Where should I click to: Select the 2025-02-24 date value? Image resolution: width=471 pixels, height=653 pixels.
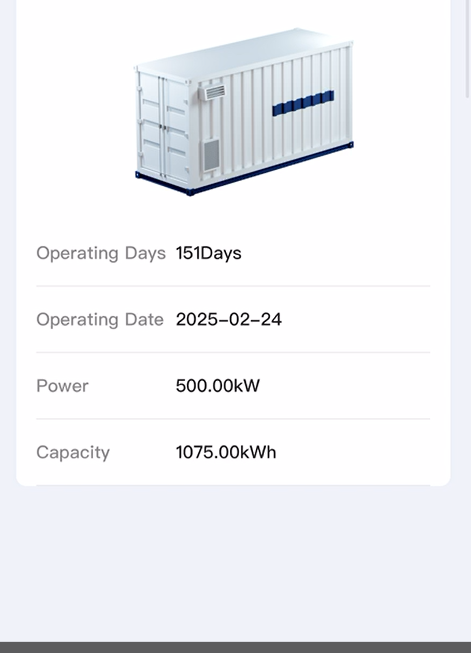click(229, 319)
